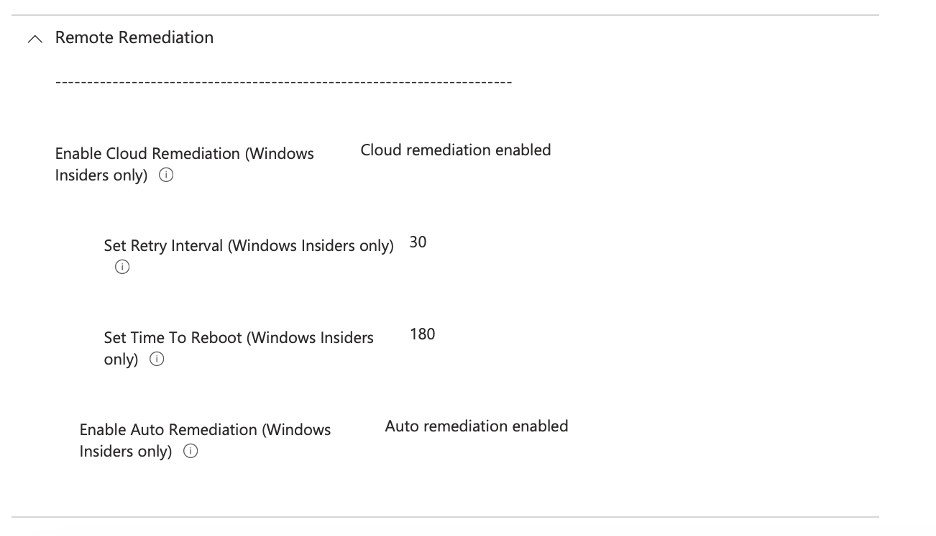The width and height of the screenshot is (936, 536).
Task: Click the dashed separator under Remote Remediation
Action: pos(283,81)
